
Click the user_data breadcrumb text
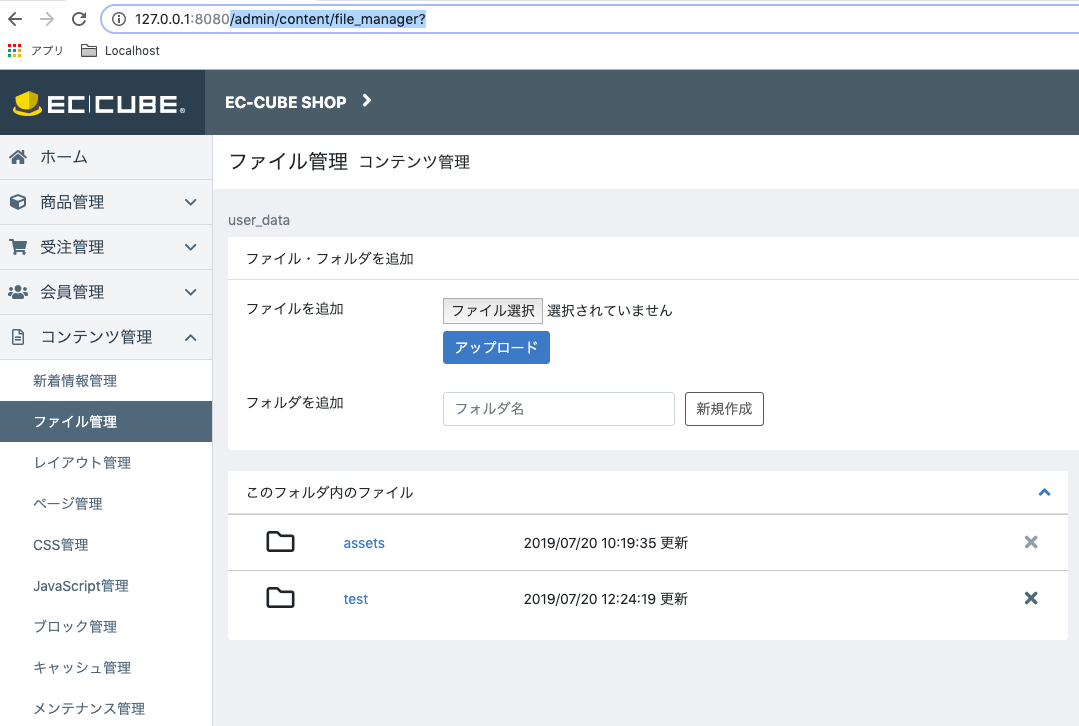click(x=259, y=220)
